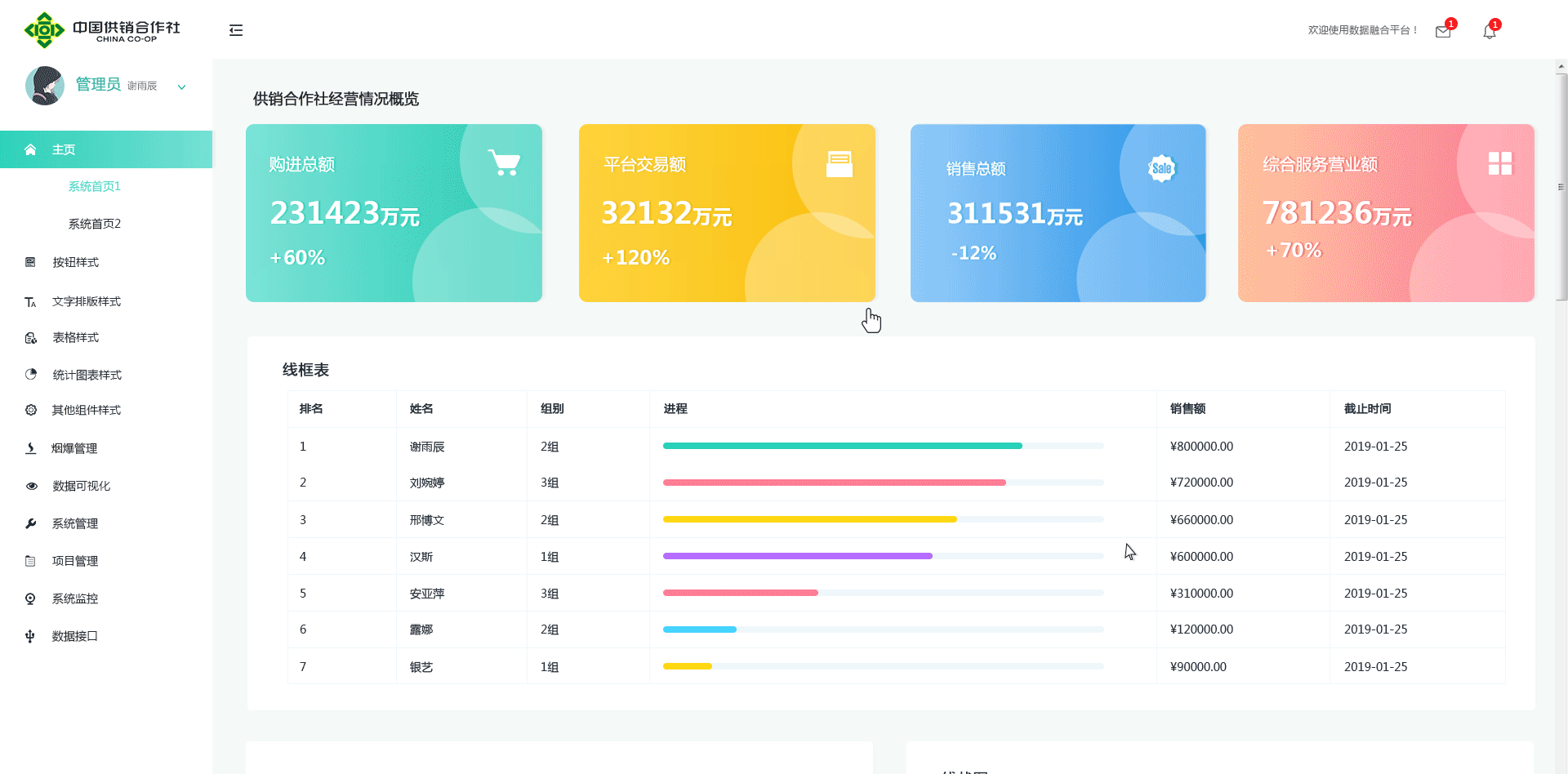The height and width of the screenshot is (774, 1568).
Task: Click the 烟爆管理 sidebar icon
Action: [x=30, y=448]
